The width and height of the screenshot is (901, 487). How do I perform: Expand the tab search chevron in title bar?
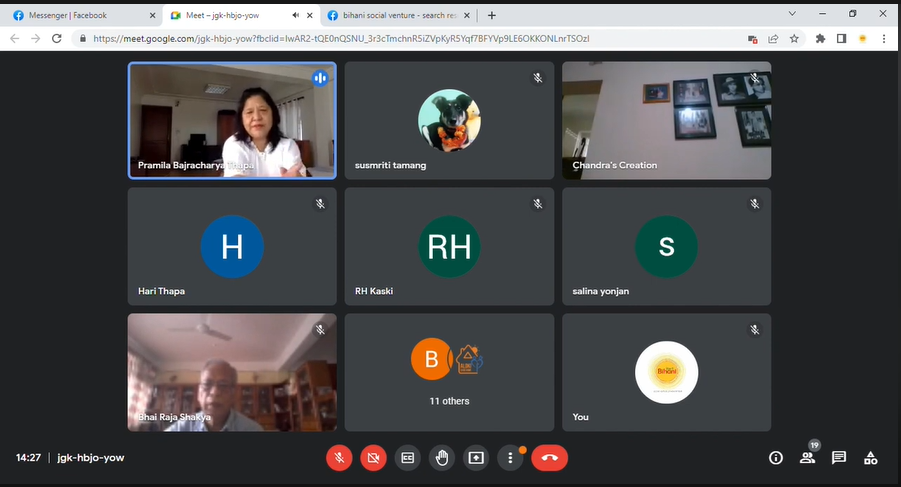[792, 14]
